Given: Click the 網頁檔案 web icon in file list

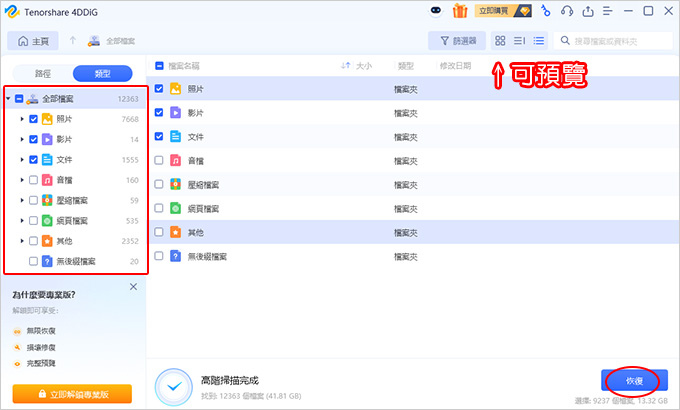Looking at the screenshot, I should (x=175, y=208).
